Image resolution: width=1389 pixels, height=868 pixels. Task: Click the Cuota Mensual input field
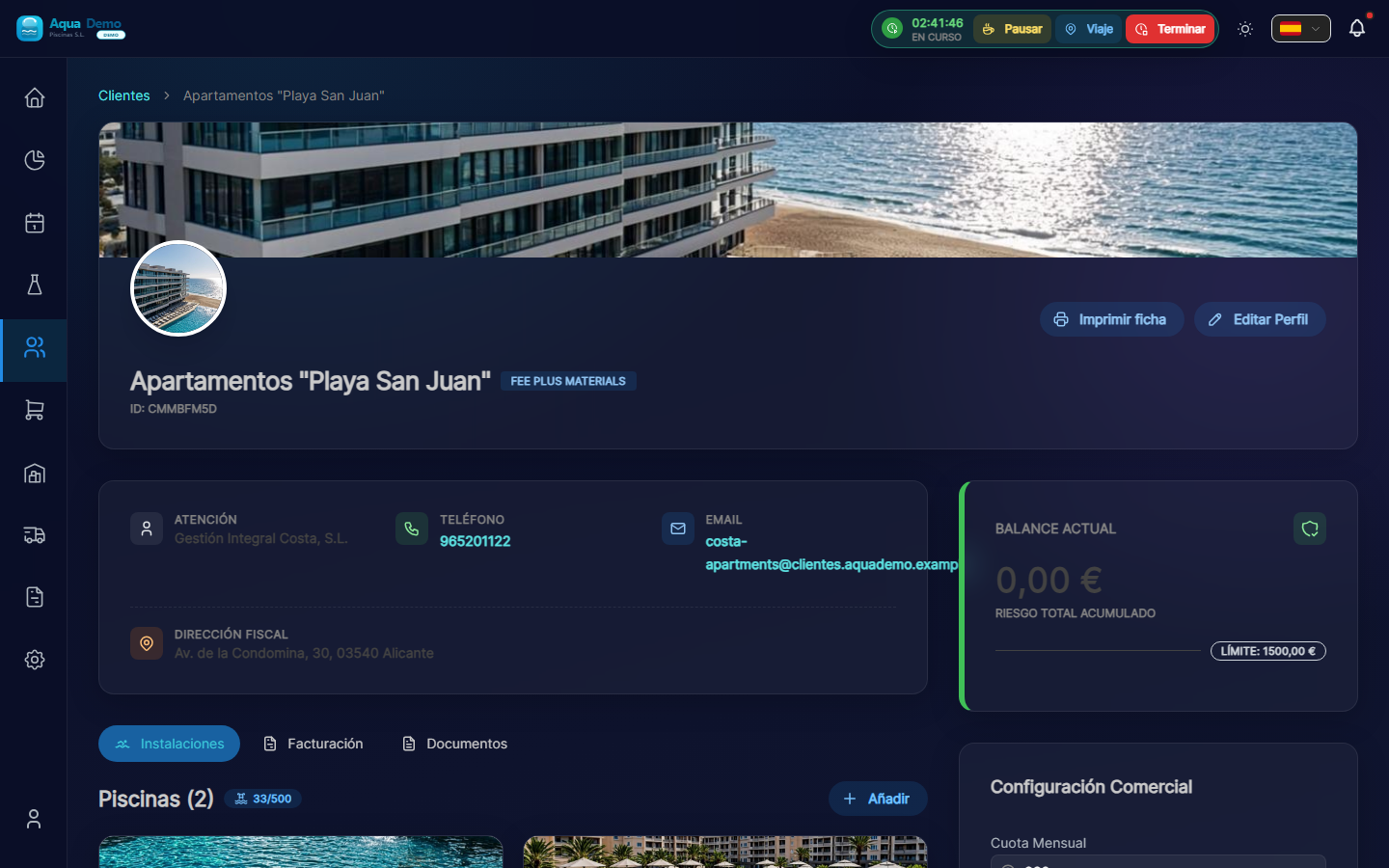[x=1158, y=861]
